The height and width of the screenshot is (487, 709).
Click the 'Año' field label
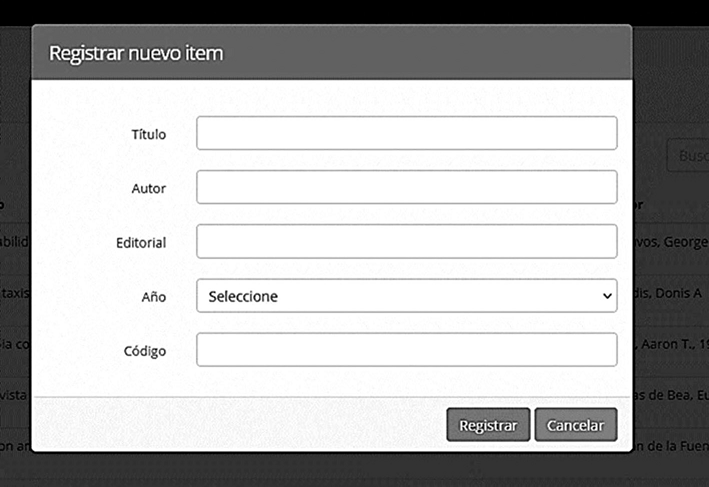(x=154, y=297)
